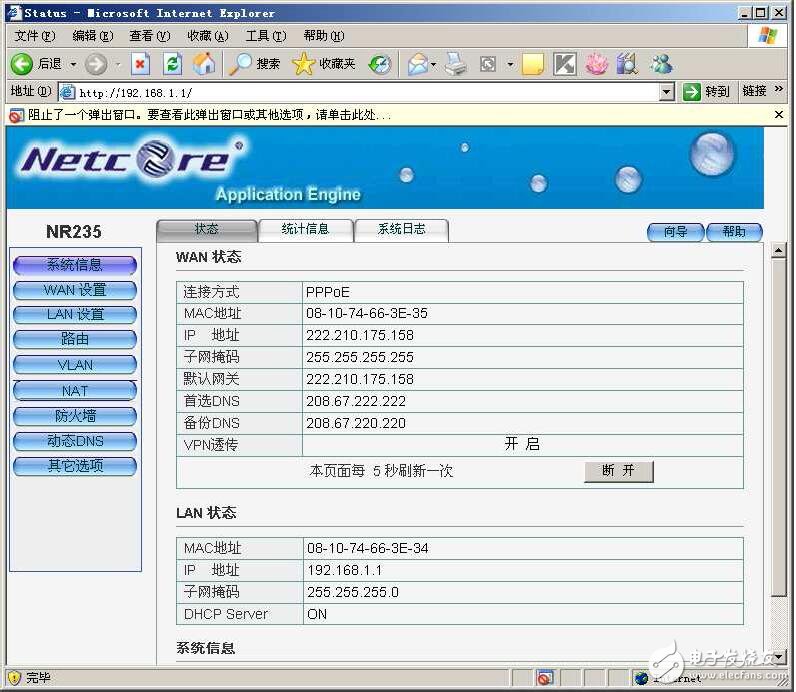Screen dimensions: 796x692
Task: Expand the links toolbar chevron
Action: tap(779, 89)
